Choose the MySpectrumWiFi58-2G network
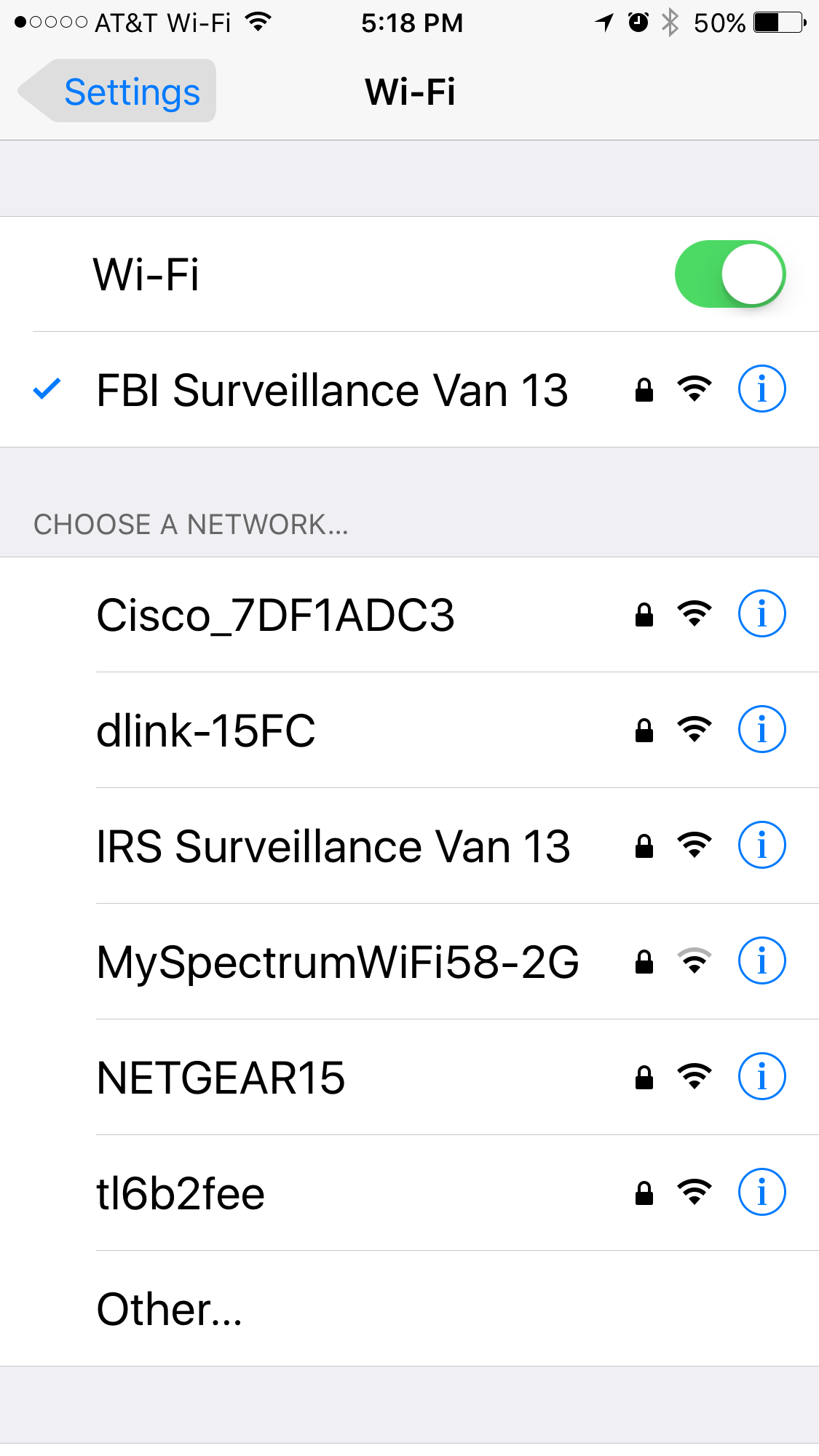The width and height of the screenshot is (819, 1456). coord(409,961)
